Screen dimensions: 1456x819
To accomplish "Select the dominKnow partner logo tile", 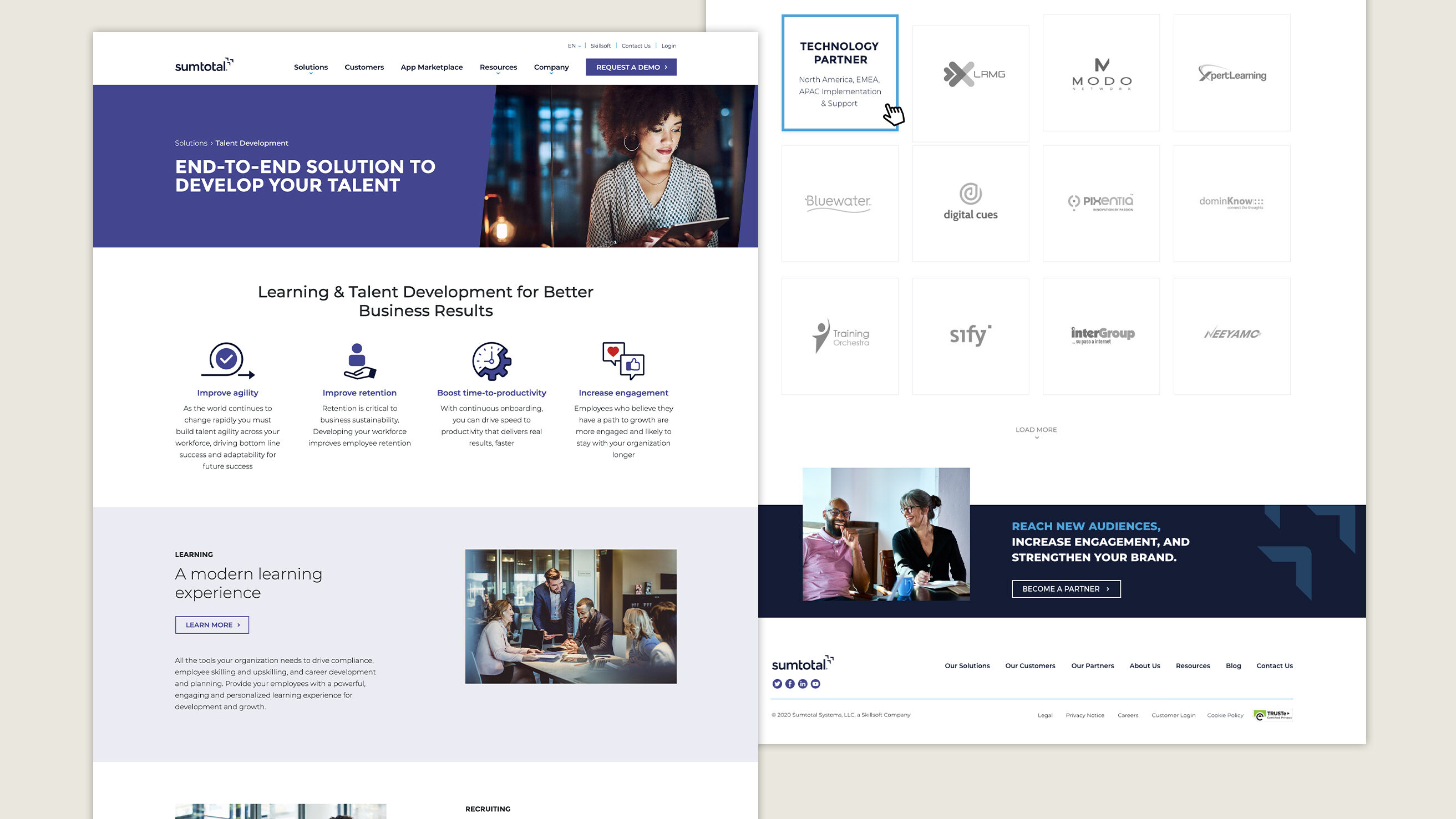I will click(x=1231, y=204).
